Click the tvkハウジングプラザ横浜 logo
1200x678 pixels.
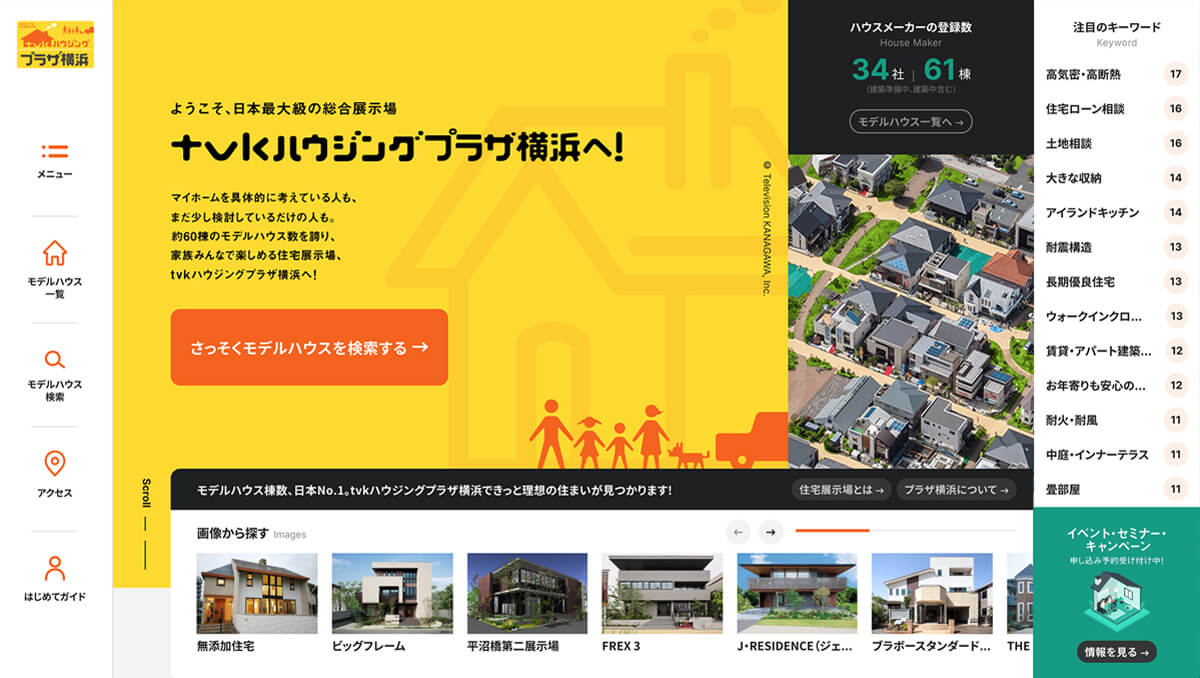(x=56, y=45)
